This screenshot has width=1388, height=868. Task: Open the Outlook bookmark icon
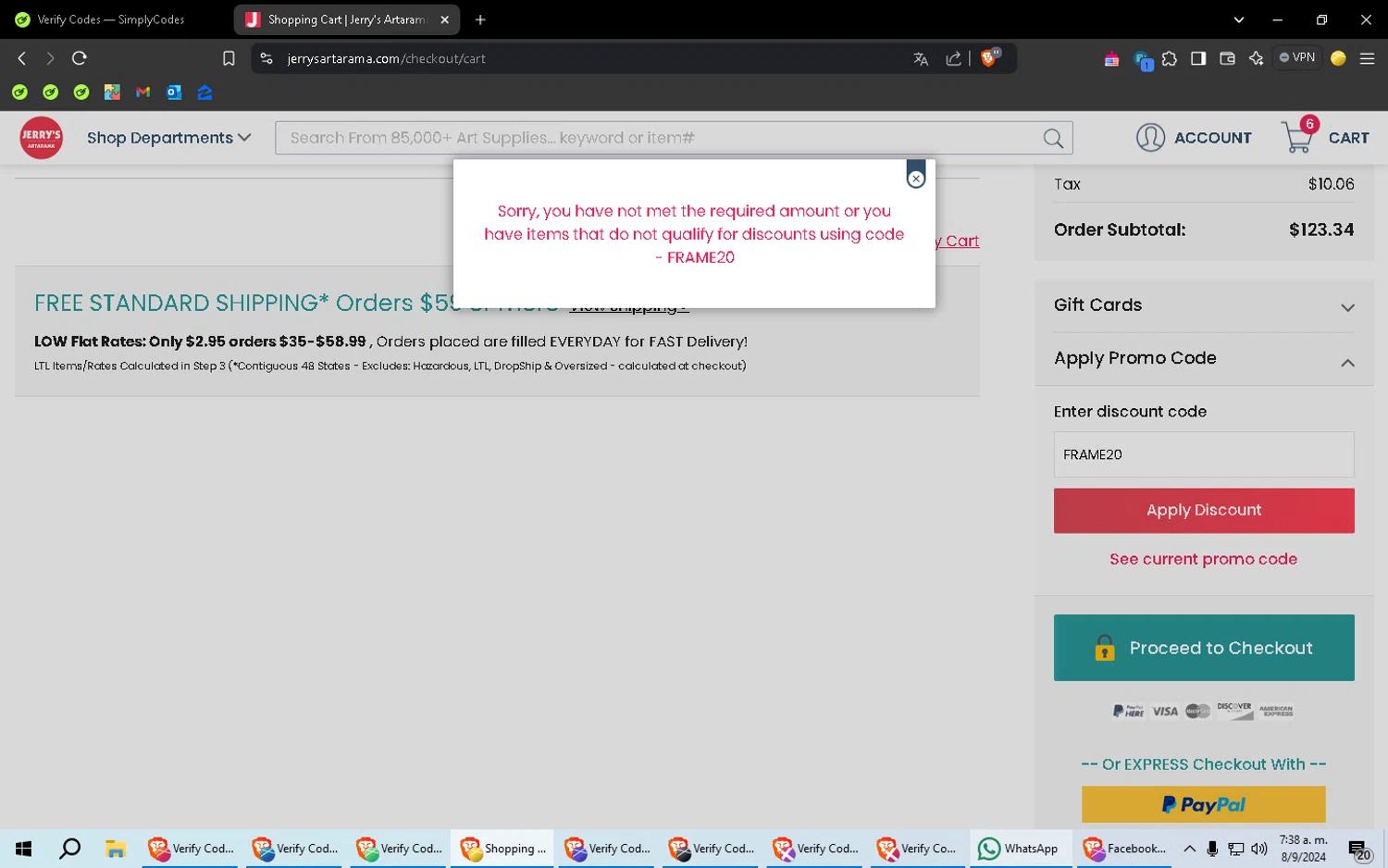[x=174, y=93]
